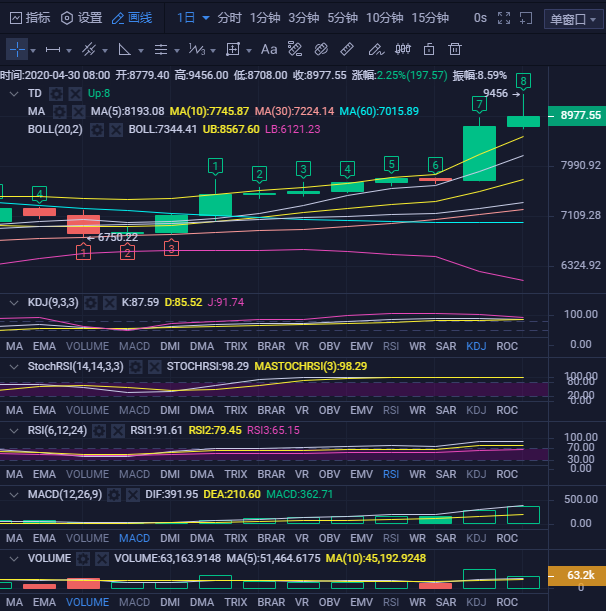Remove the StochRSI indicator with X
Viewport: 606px width, 611px height.
point(154,367)
